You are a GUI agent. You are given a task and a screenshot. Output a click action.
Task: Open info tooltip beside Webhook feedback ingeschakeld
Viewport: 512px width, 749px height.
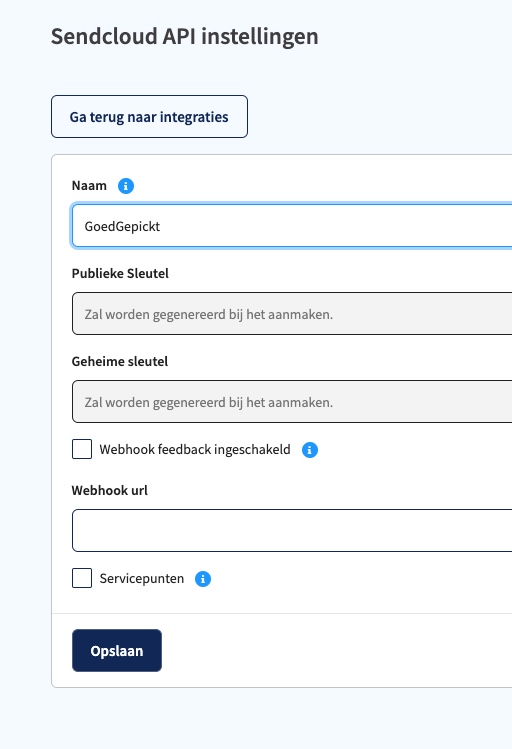[310, 449]
